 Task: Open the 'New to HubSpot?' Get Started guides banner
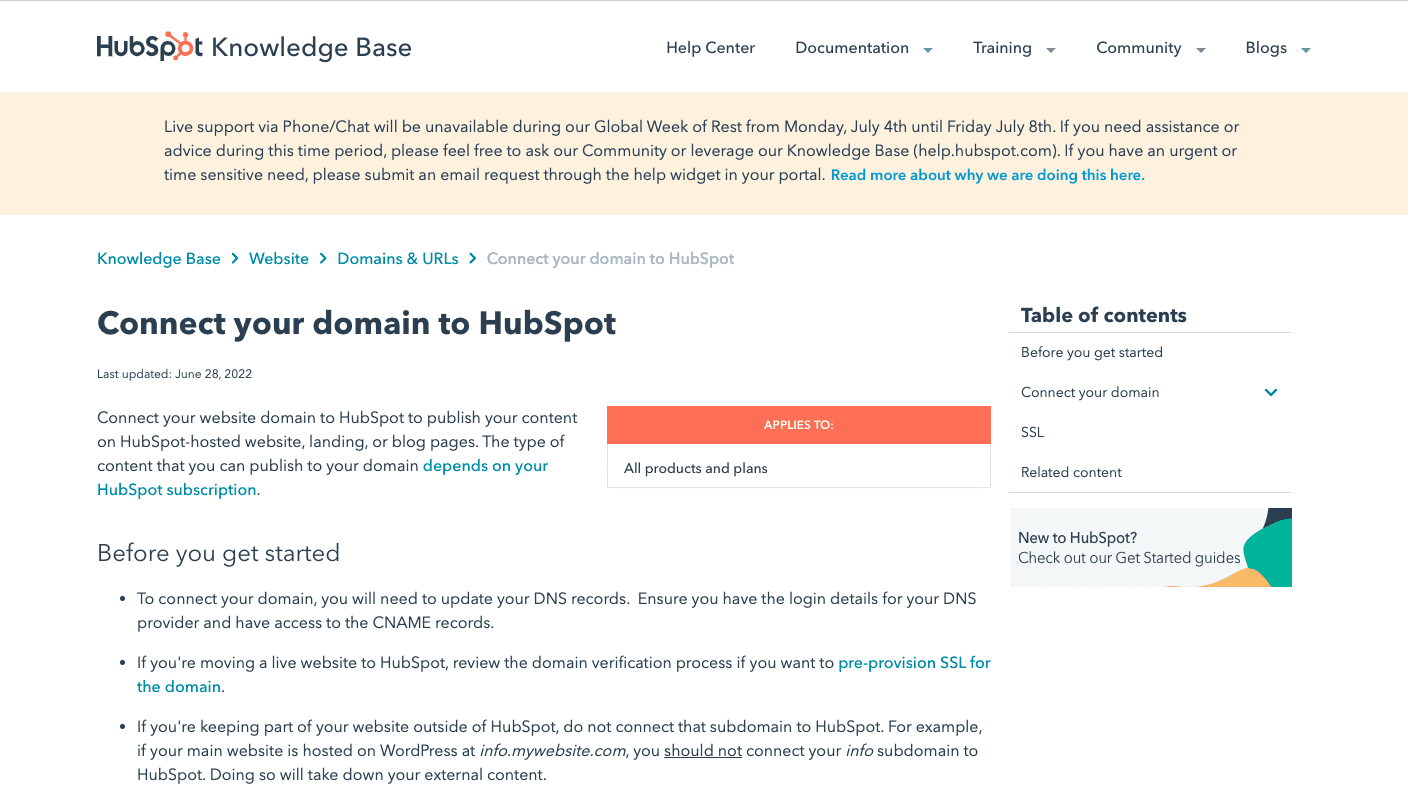[x=1150, y=547]
